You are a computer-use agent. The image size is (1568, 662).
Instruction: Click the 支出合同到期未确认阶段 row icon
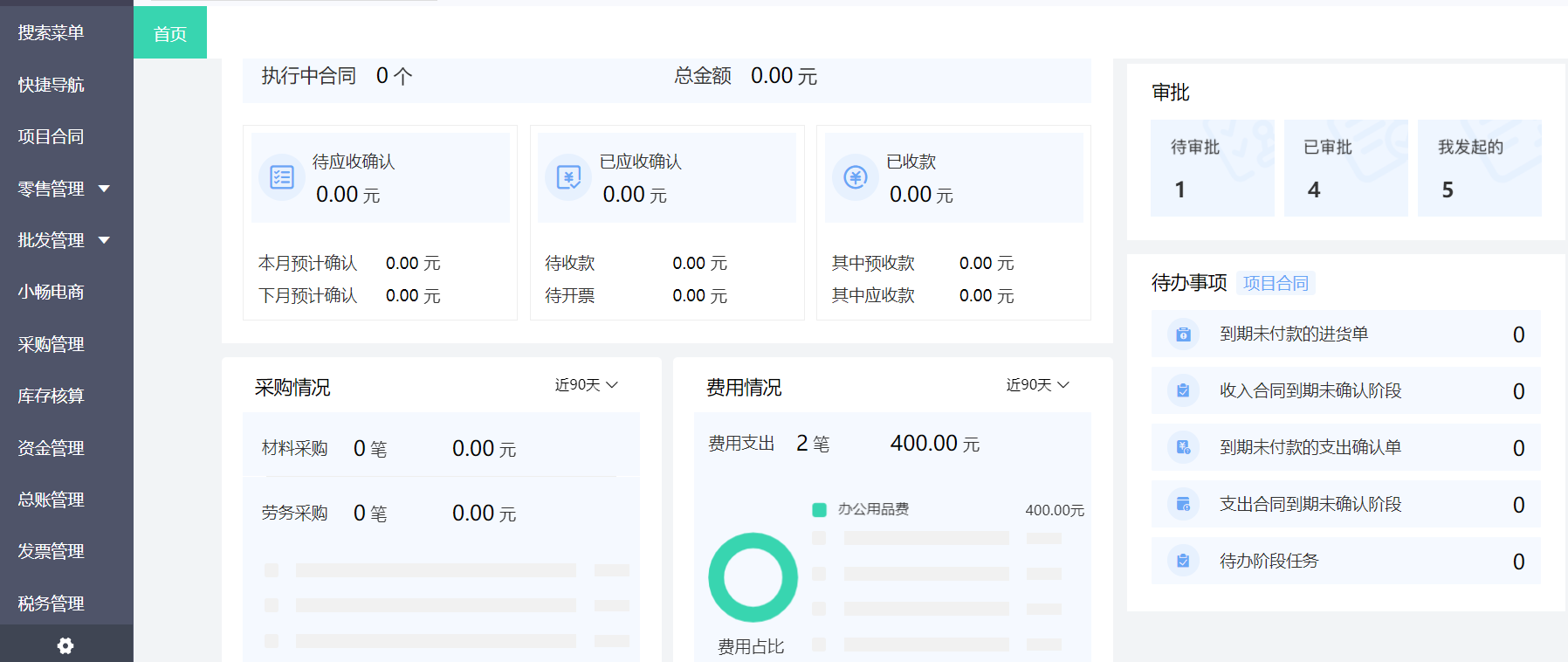[1183, 504]
